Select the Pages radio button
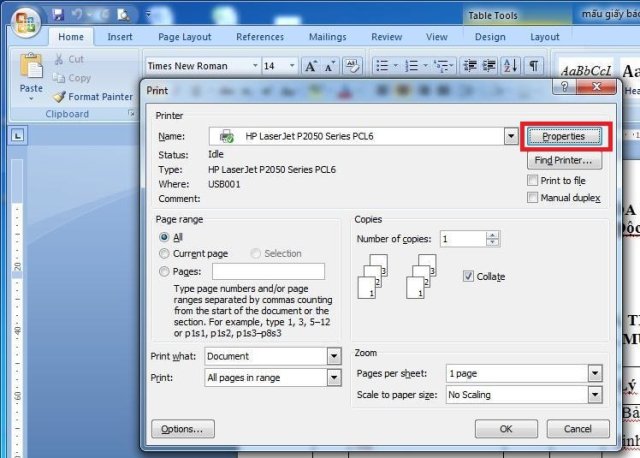The image size is (640, 458). pyautogui.click(x=164, y=271)
